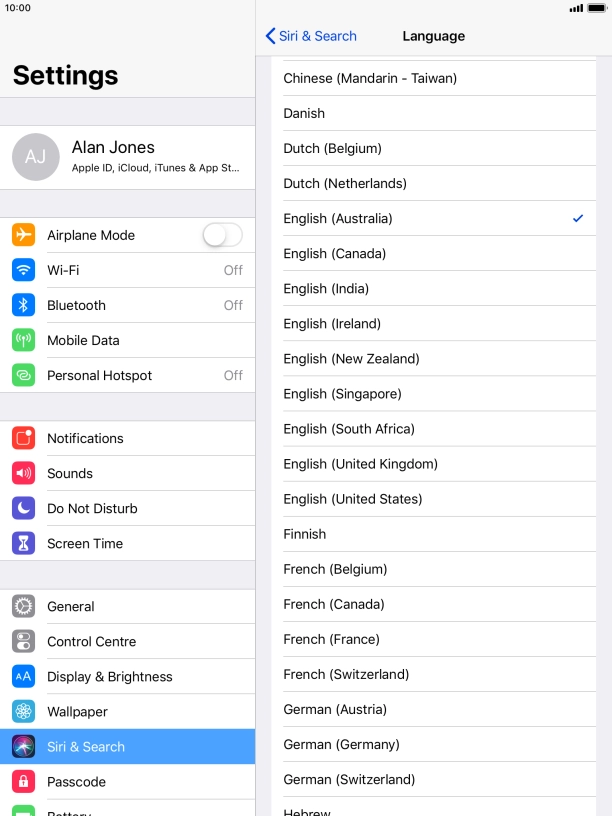Open Control Centre settings
Image resolution: width=612 pixels, height=816 pixels.
pos(128,642)
